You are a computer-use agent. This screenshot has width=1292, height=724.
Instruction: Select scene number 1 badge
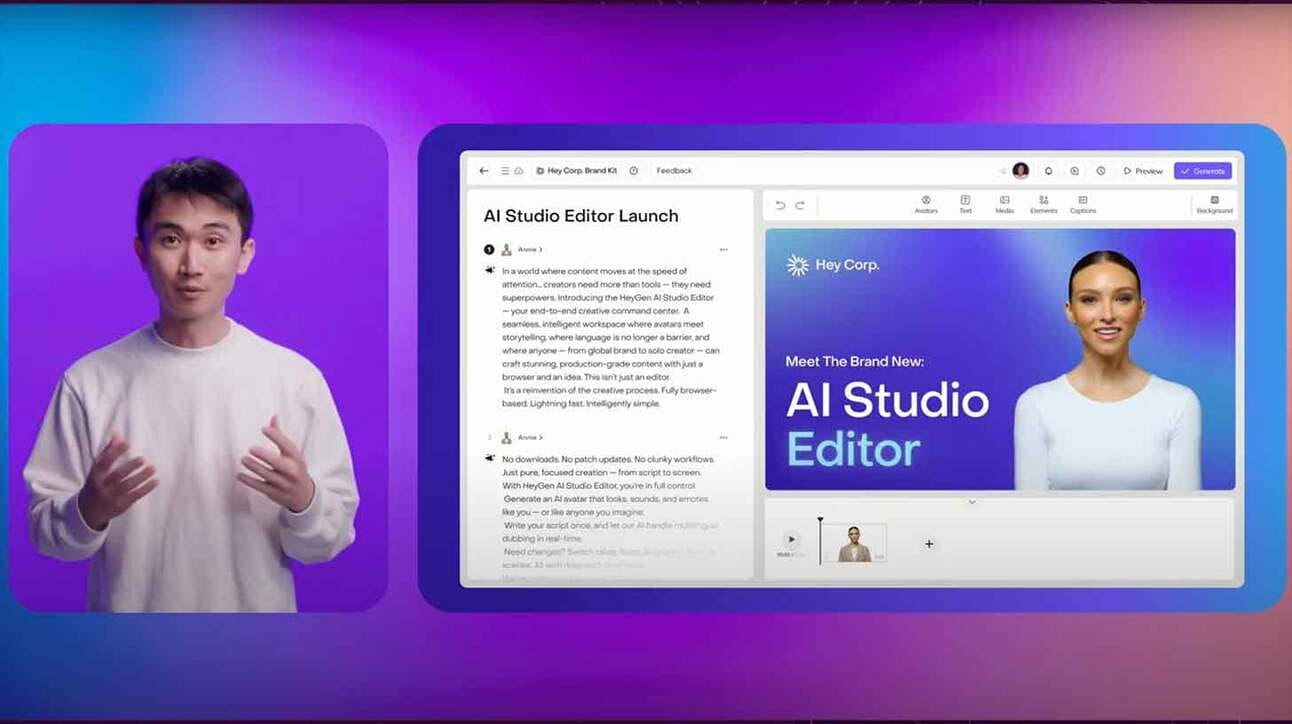[489, 249]
